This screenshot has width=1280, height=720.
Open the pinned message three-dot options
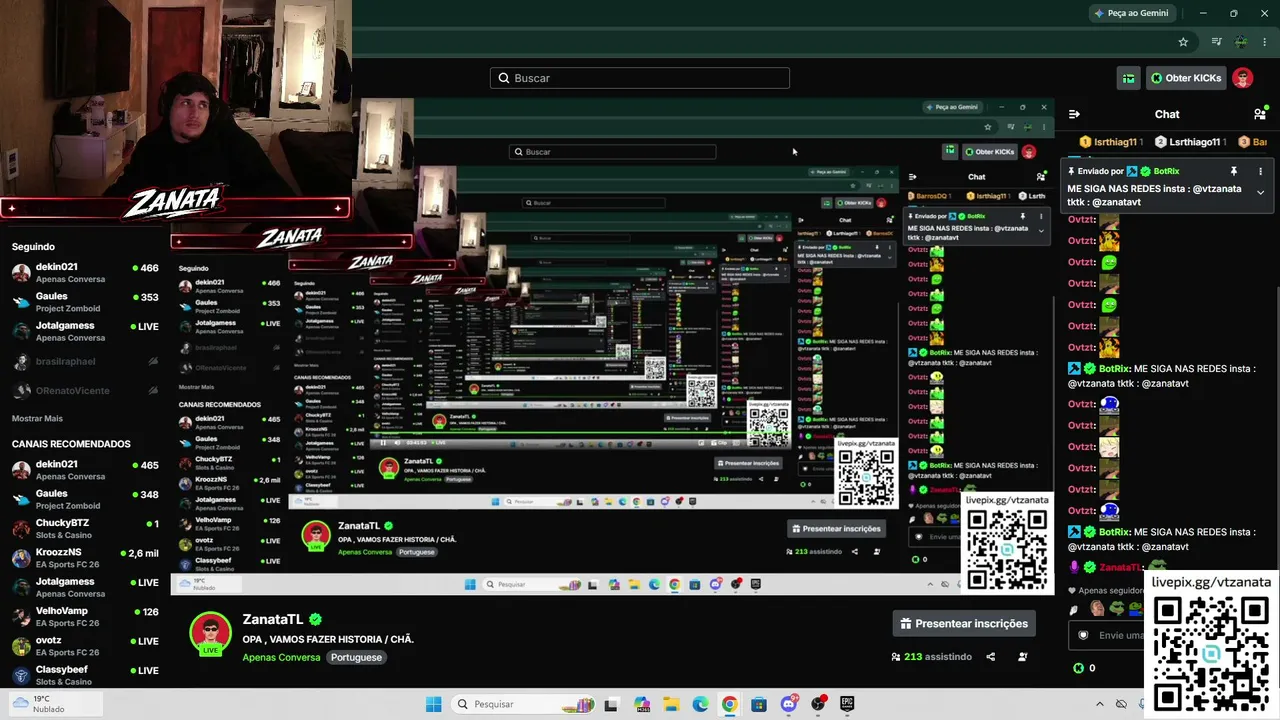(x=1260, y=171)
